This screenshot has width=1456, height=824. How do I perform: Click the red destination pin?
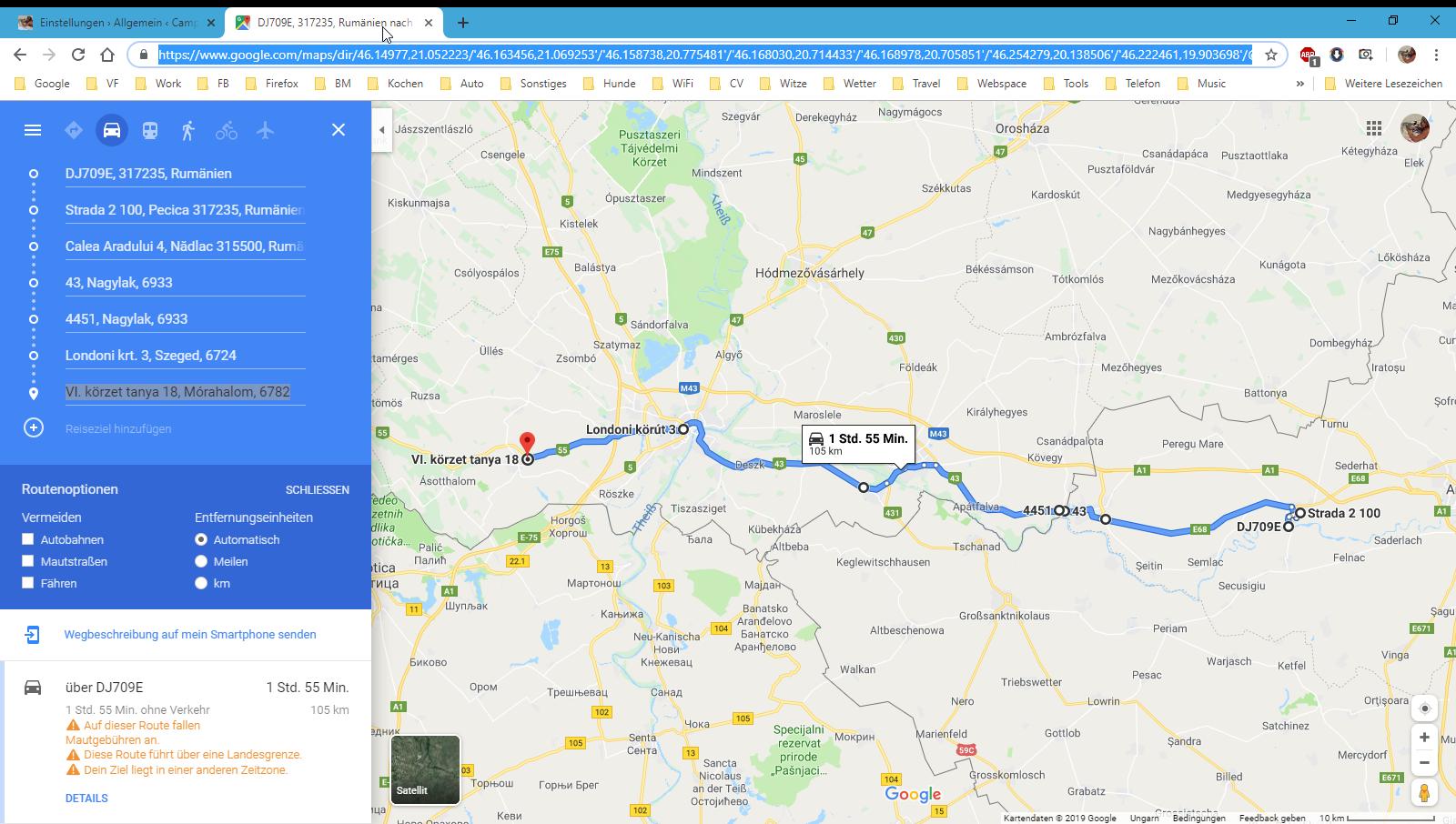coord(527,443)
